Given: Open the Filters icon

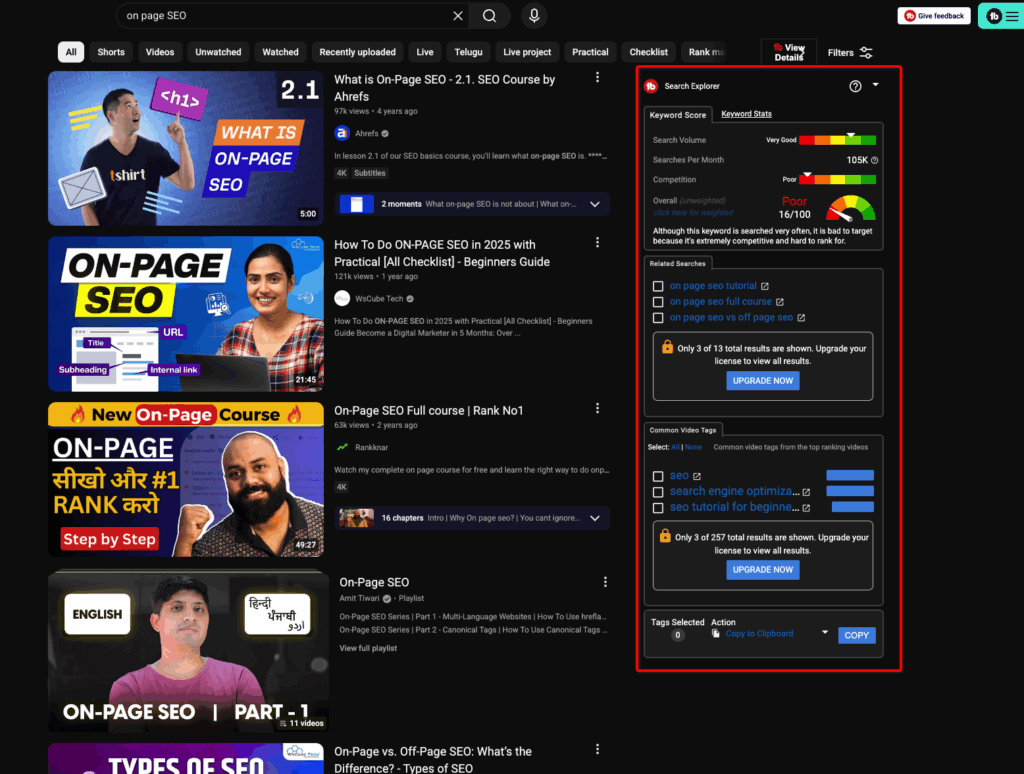Looking at the screenshot, I should point(866,53).
